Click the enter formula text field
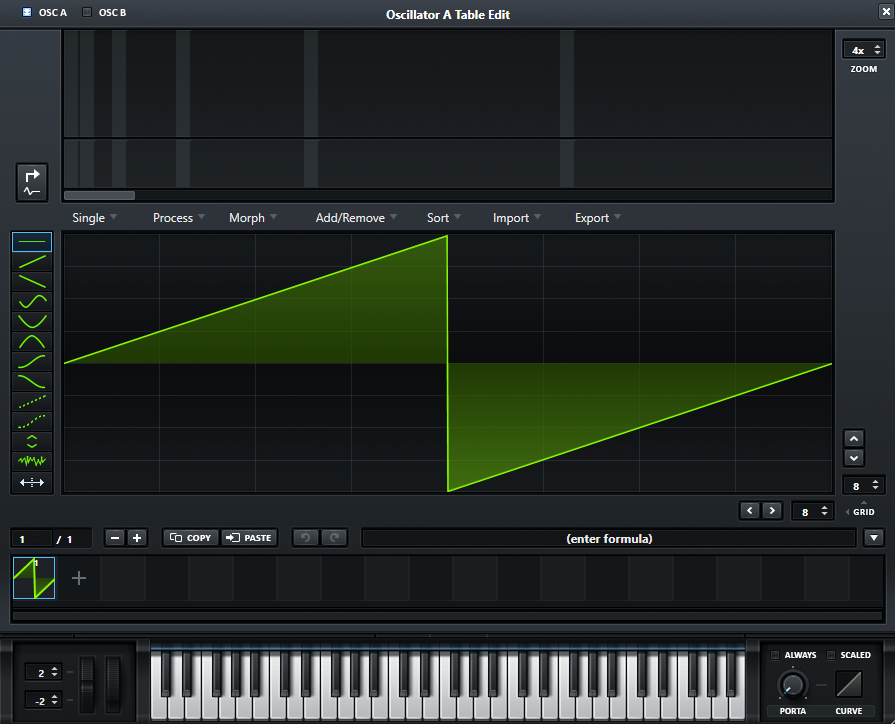Image resolution: width=895 pixels, height=724 pixels. coord(608,538)
